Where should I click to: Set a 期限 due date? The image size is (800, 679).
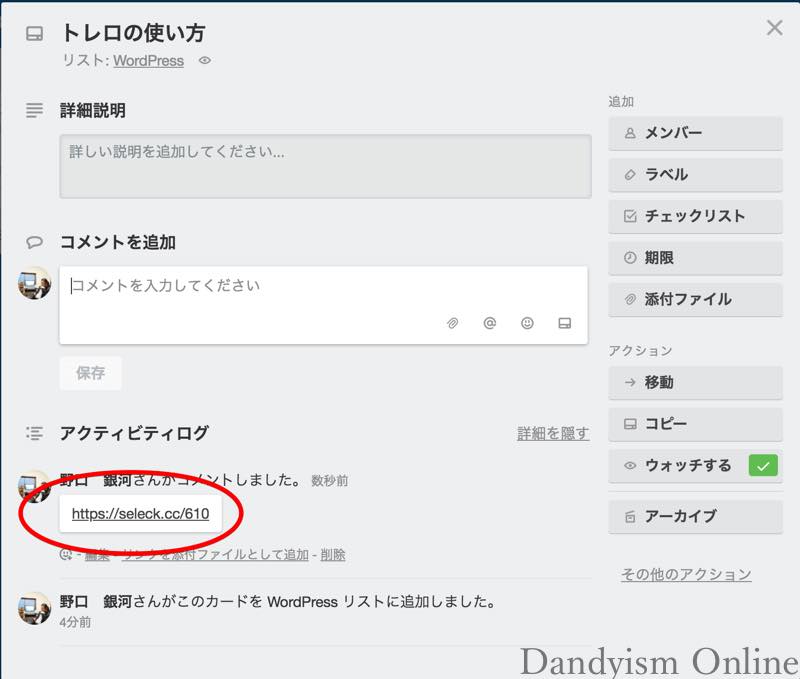(695, 258)
